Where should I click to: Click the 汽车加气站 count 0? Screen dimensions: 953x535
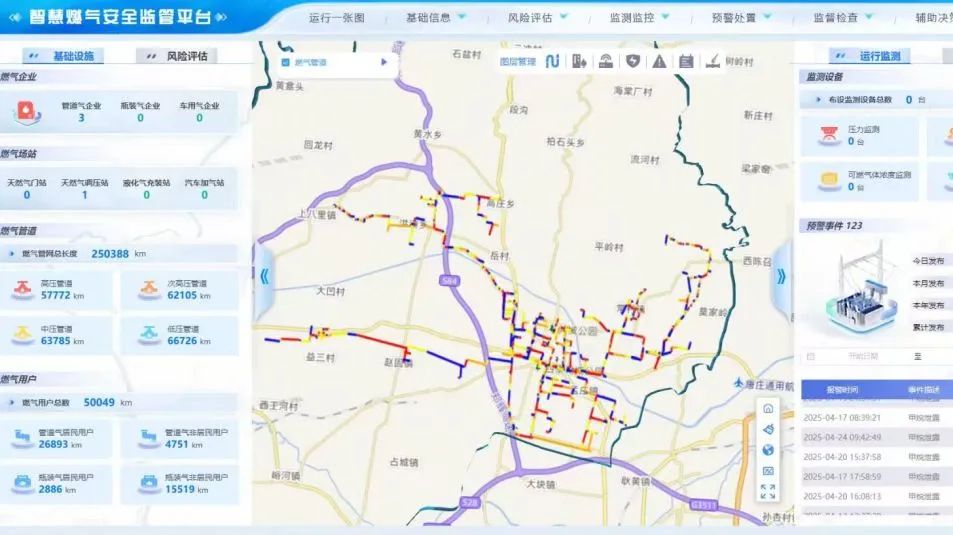tap(204, 195)
